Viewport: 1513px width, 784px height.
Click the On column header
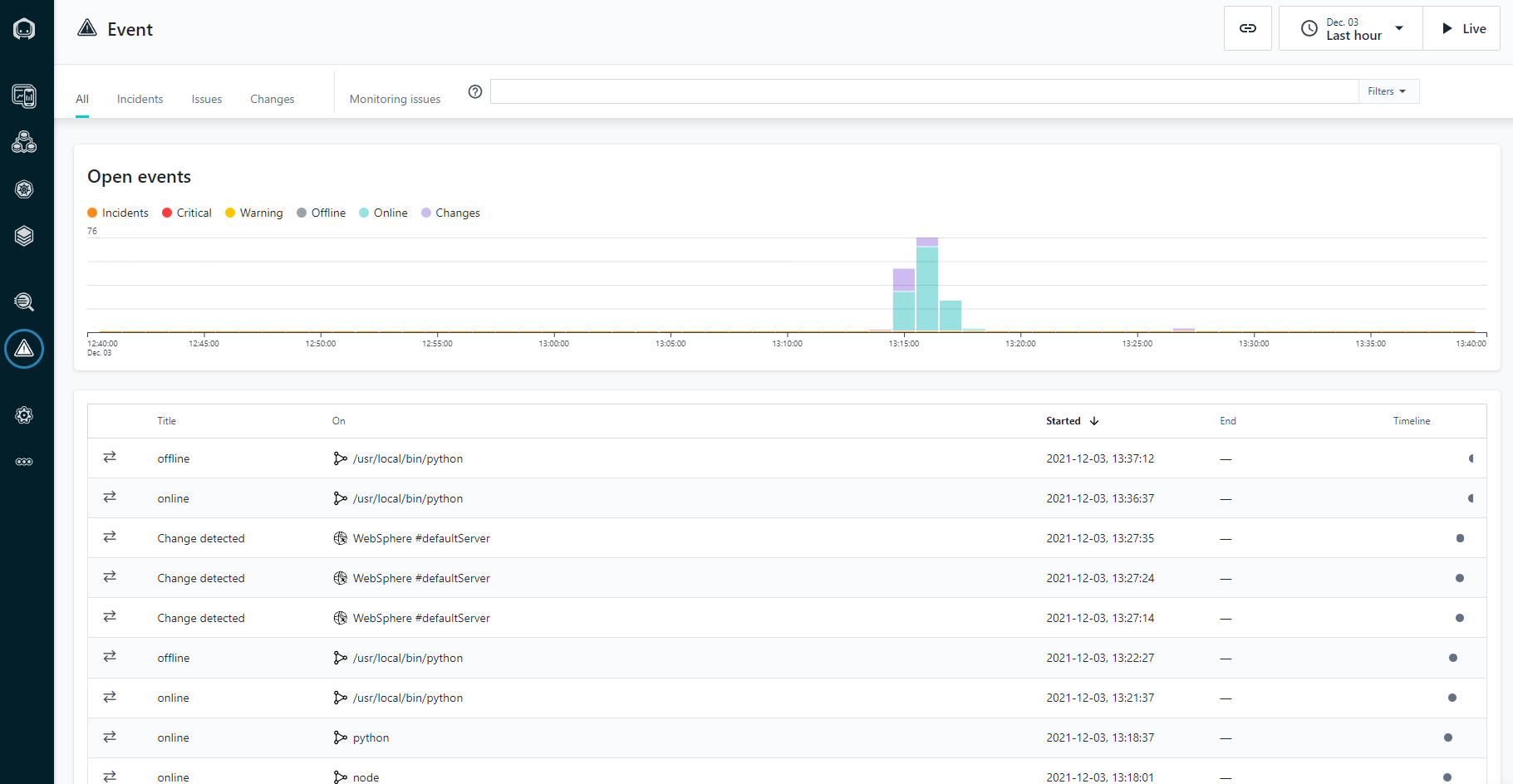click(x=339, y=421)
